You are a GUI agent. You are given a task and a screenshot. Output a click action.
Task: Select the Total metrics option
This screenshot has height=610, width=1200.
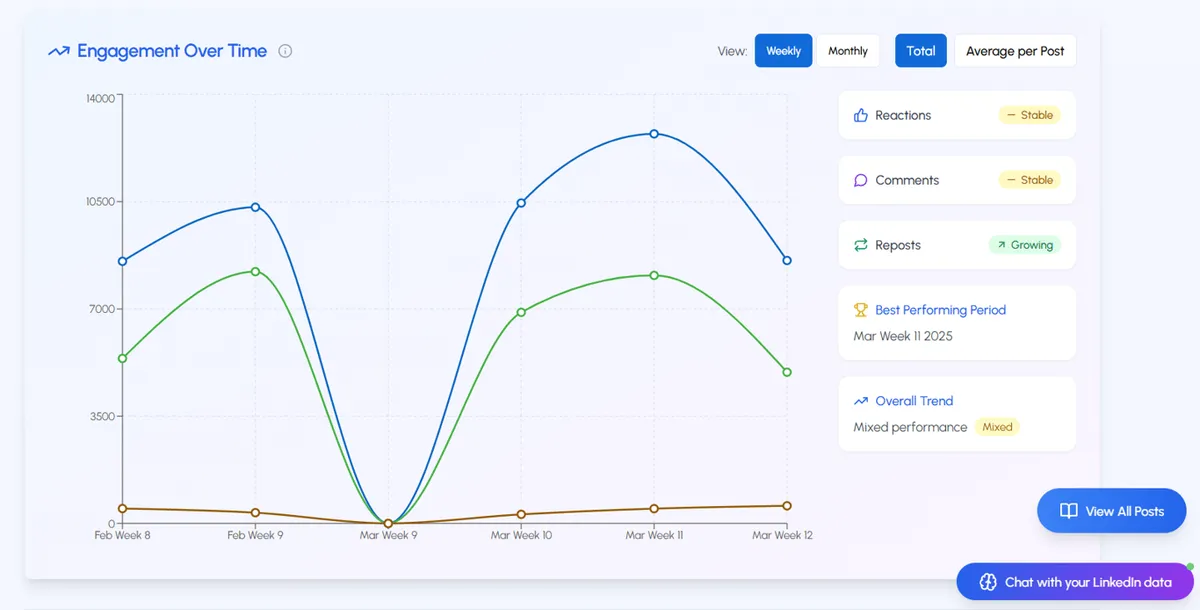coord(920,50)
